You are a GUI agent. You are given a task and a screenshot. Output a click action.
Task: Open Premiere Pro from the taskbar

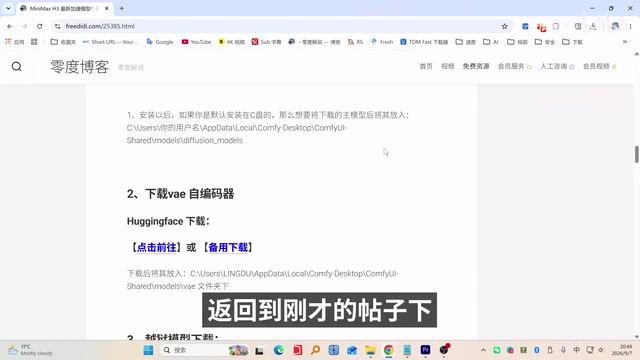tap(425, 350)
